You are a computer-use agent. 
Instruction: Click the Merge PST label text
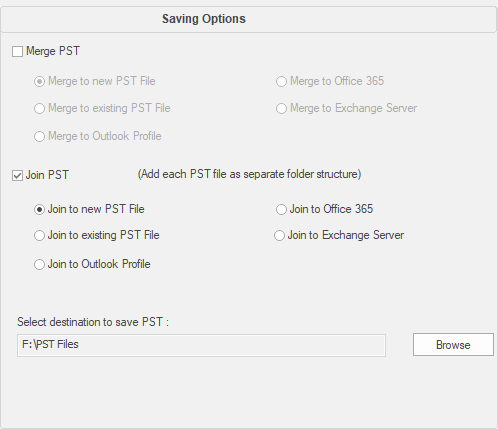pyautogui.click(x=53, y=51)
